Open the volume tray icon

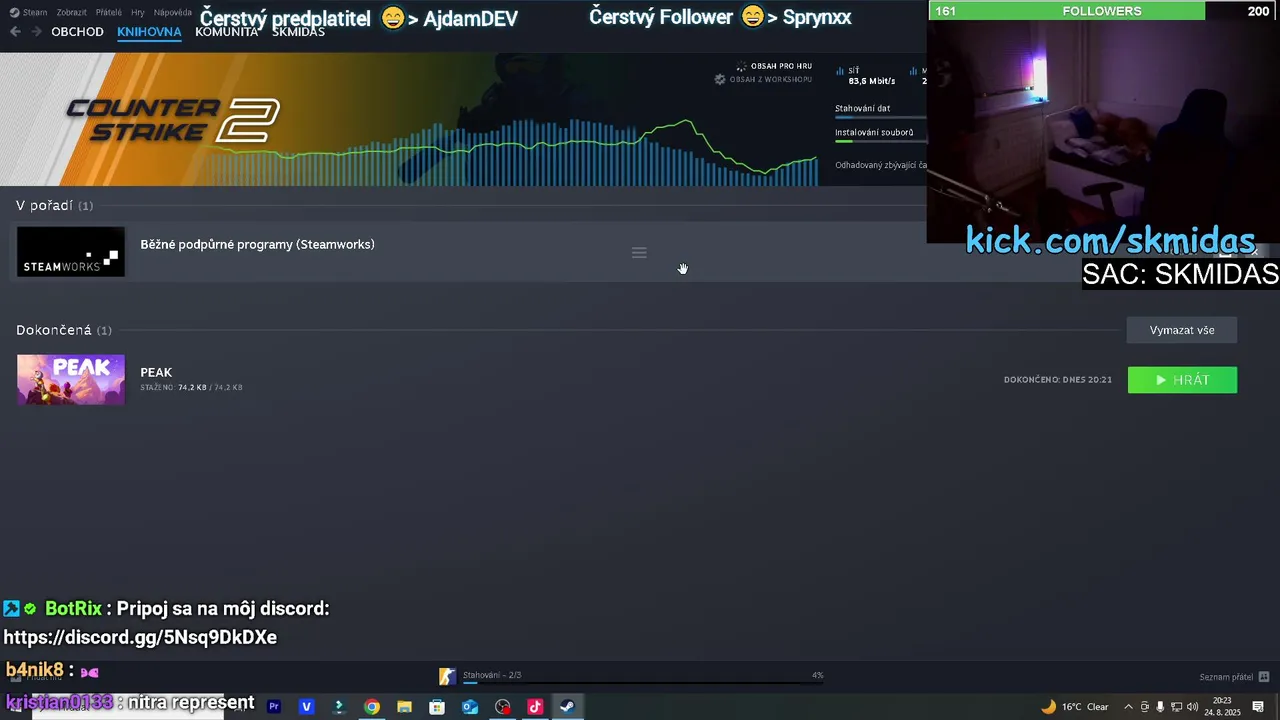(1192, 707)
